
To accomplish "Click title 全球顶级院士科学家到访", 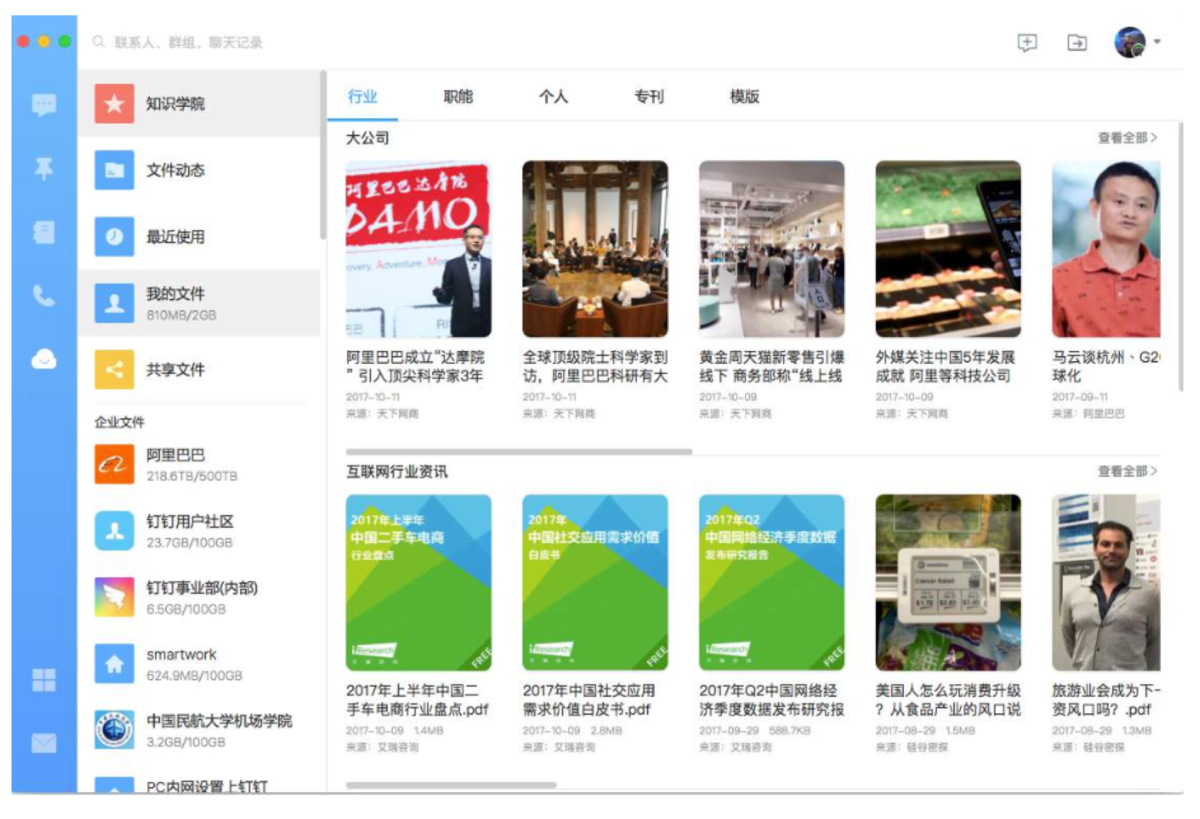I will pyautogui.click(x=595, y=366).
